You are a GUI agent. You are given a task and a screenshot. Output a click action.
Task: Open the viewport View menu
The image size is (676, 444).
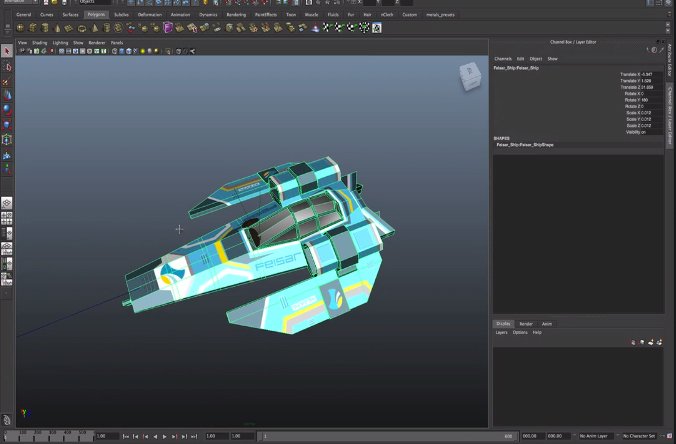click(22, 43)
